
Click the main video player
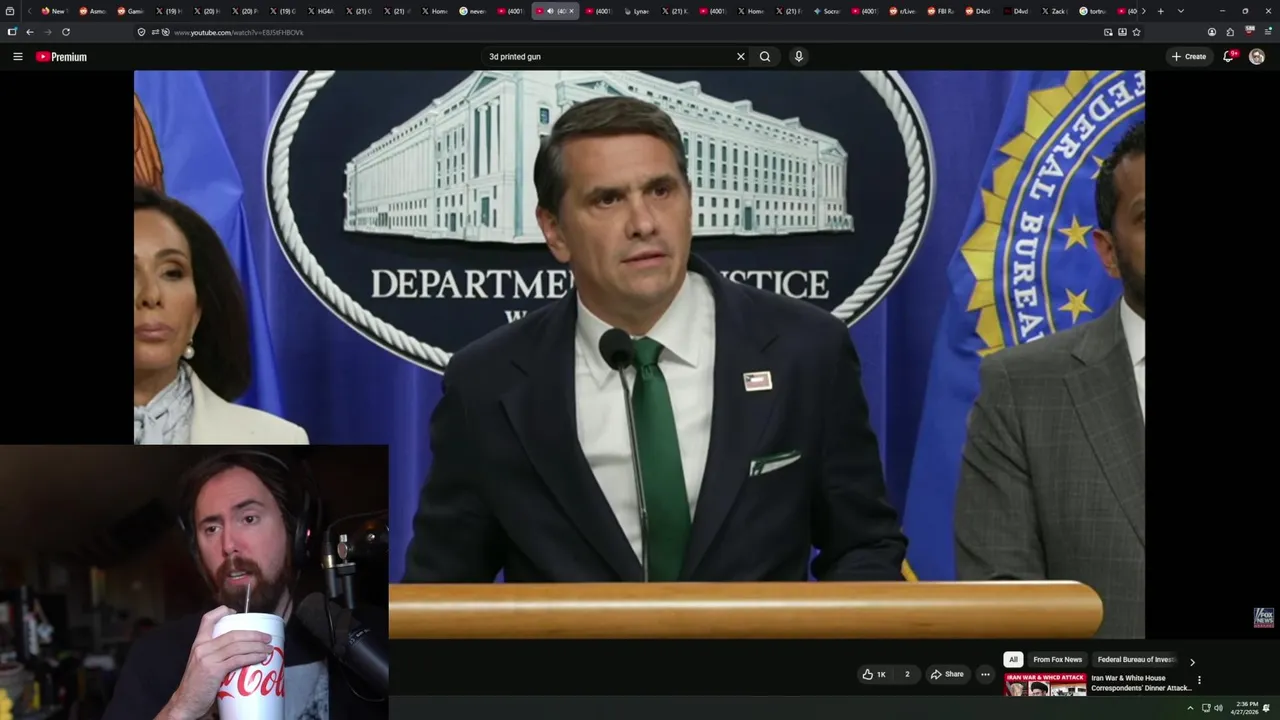tap(639, 354)
